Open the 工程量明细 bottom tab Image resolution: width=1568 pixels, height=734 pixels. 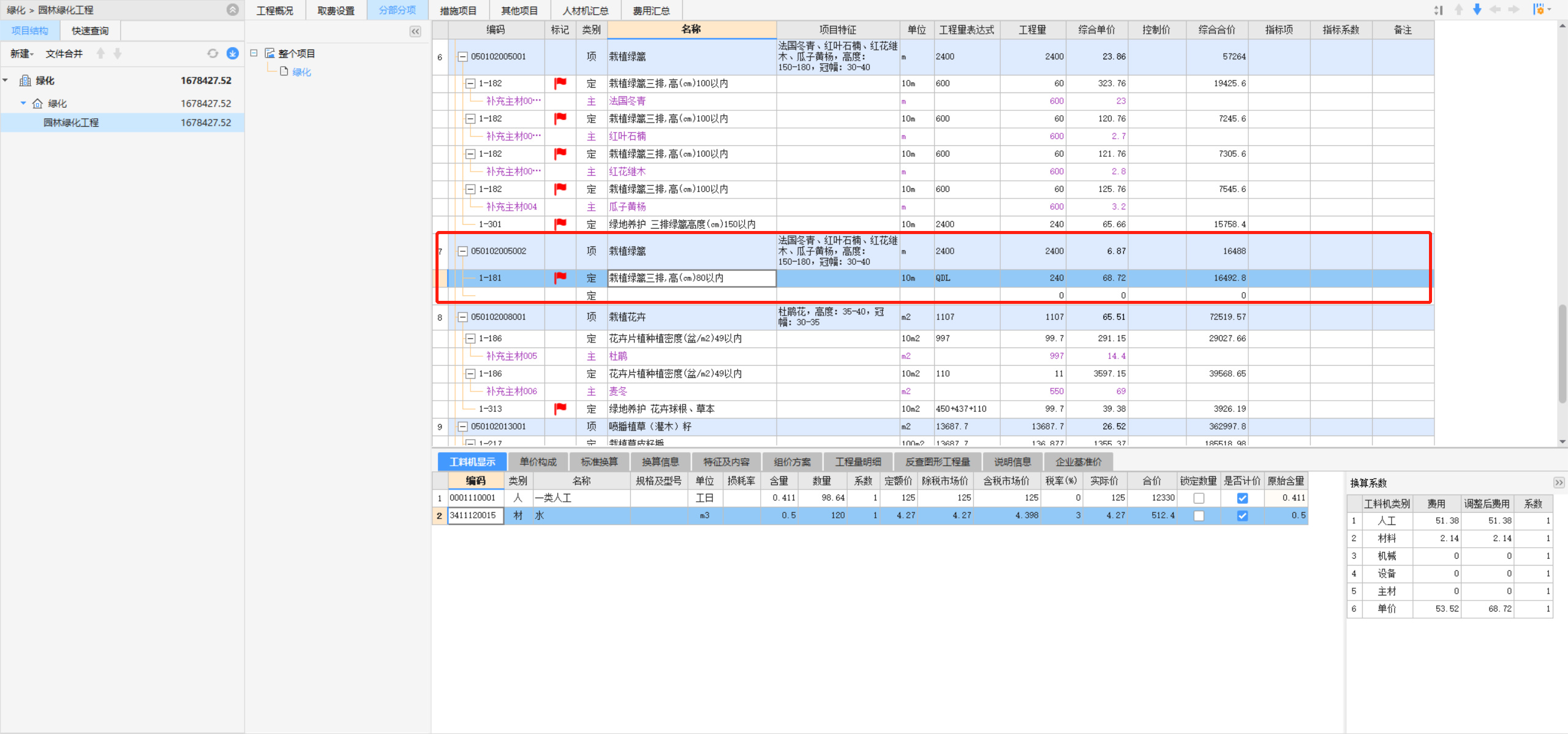(858, 462)
